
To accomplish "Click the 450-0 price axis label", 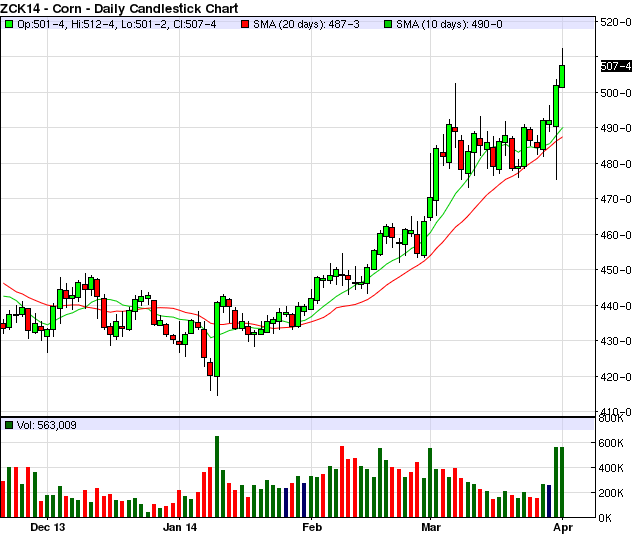I will tap(616, 270).
